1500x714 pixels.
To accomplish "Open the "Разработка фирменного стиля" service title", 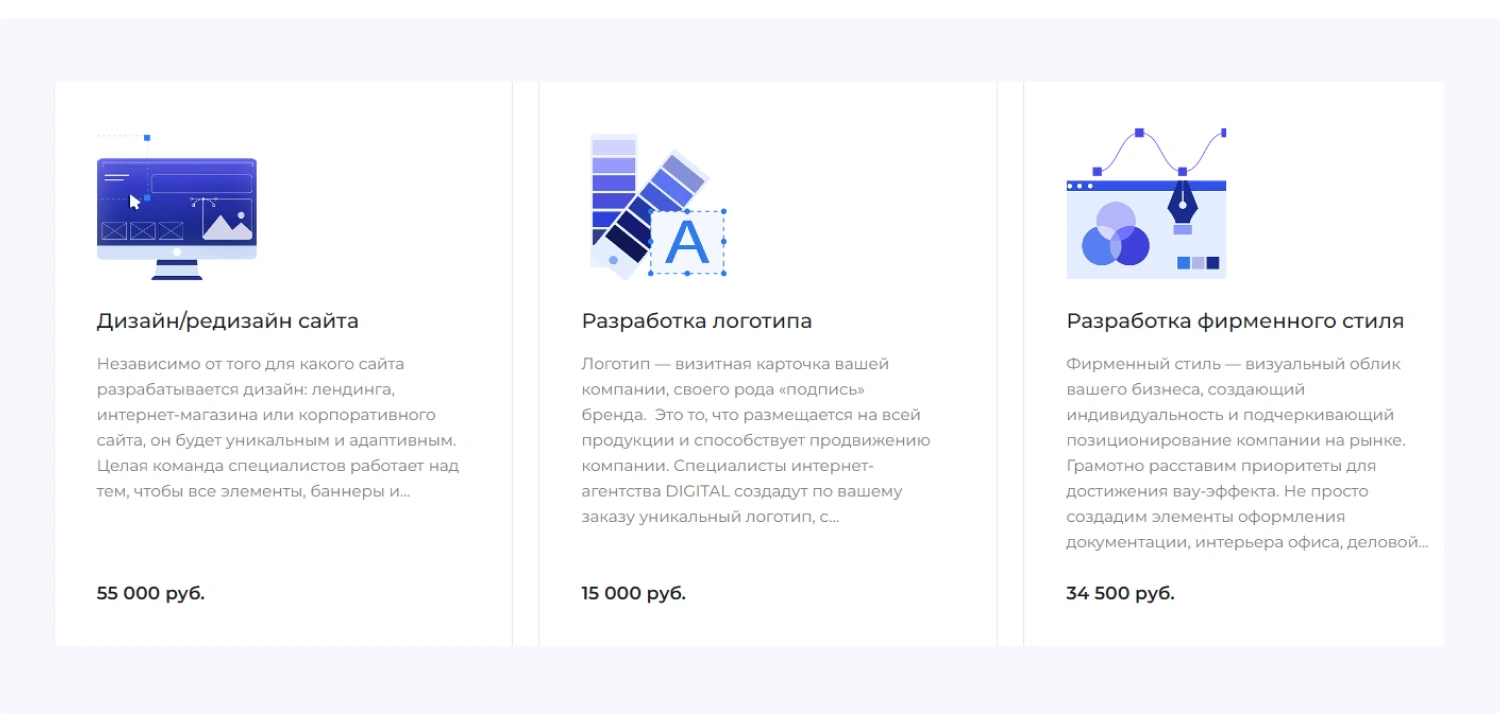I will [x=1234, y=321].
